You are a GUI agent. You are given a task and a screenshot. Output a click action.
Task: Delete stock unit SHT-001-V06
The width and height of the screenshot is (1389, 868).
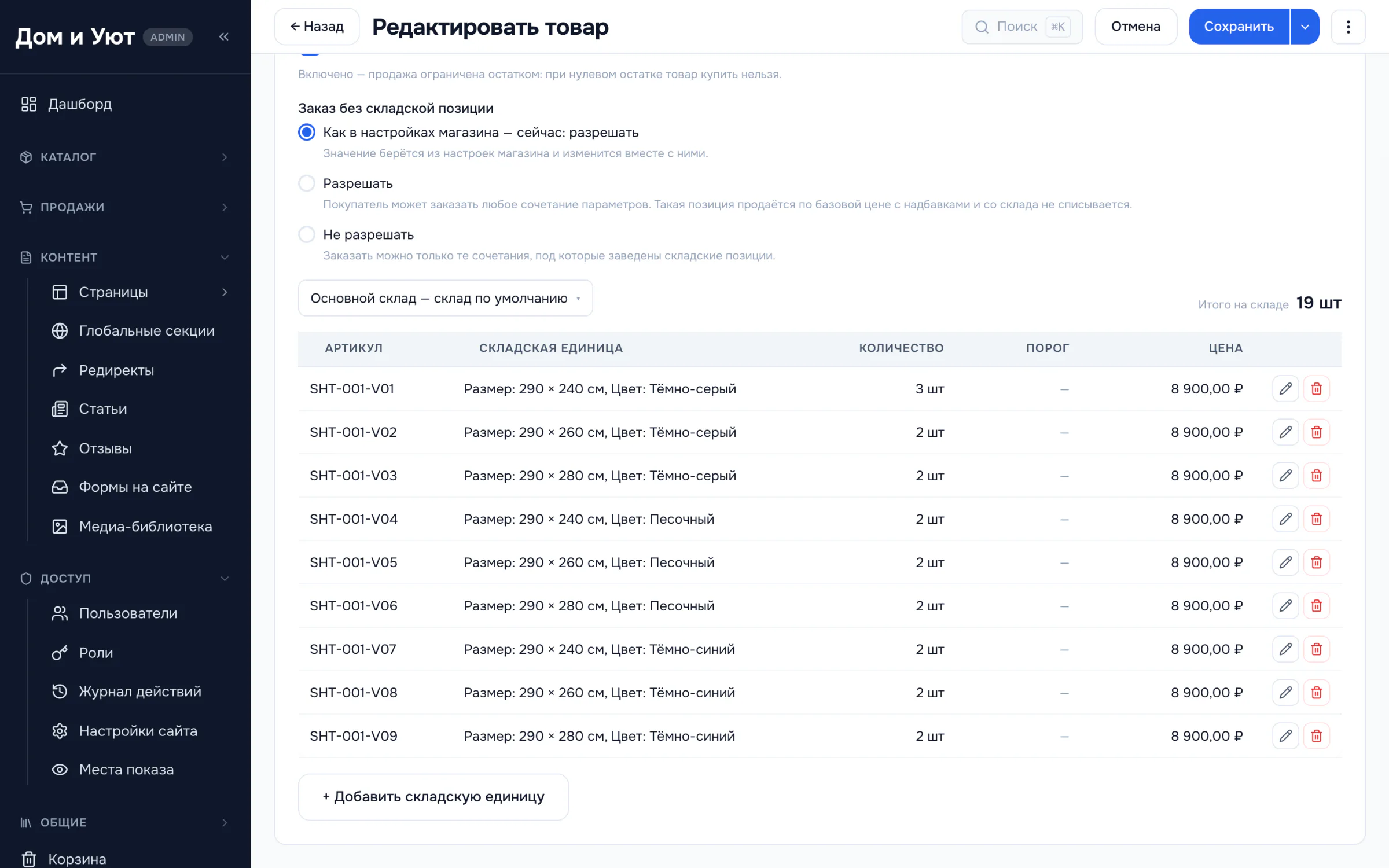1316,606
